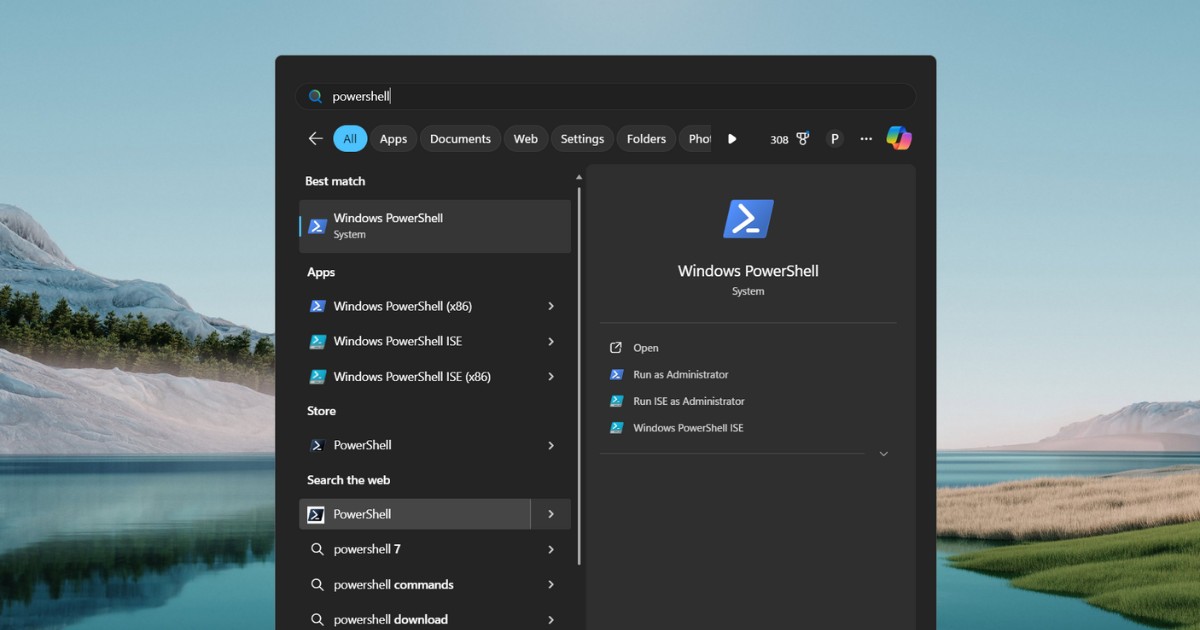Expand Windows PowerShell ISE options chevron

click(x=551, y=341)
